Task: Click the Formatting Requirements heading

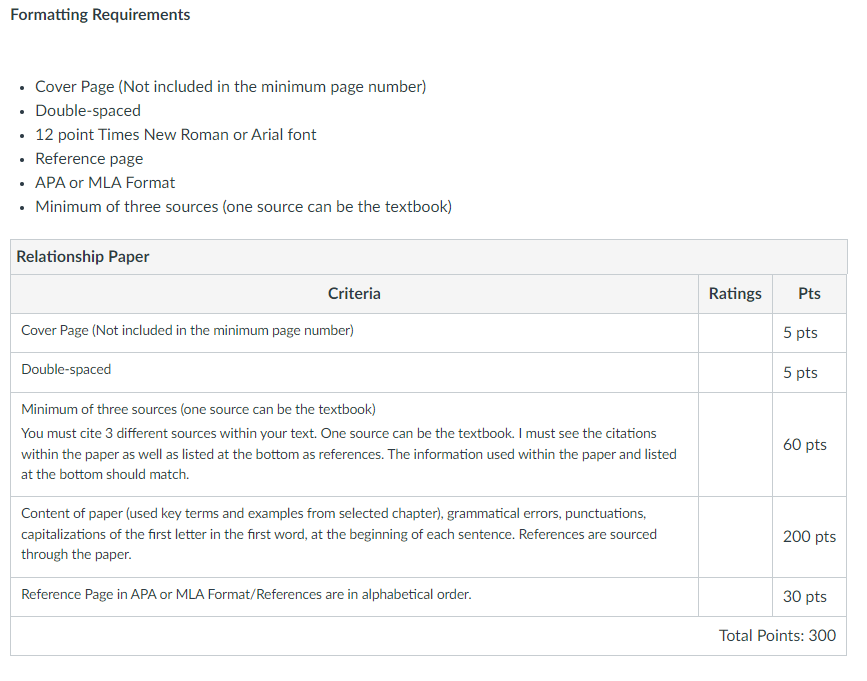Action: [x=100, y=14]
